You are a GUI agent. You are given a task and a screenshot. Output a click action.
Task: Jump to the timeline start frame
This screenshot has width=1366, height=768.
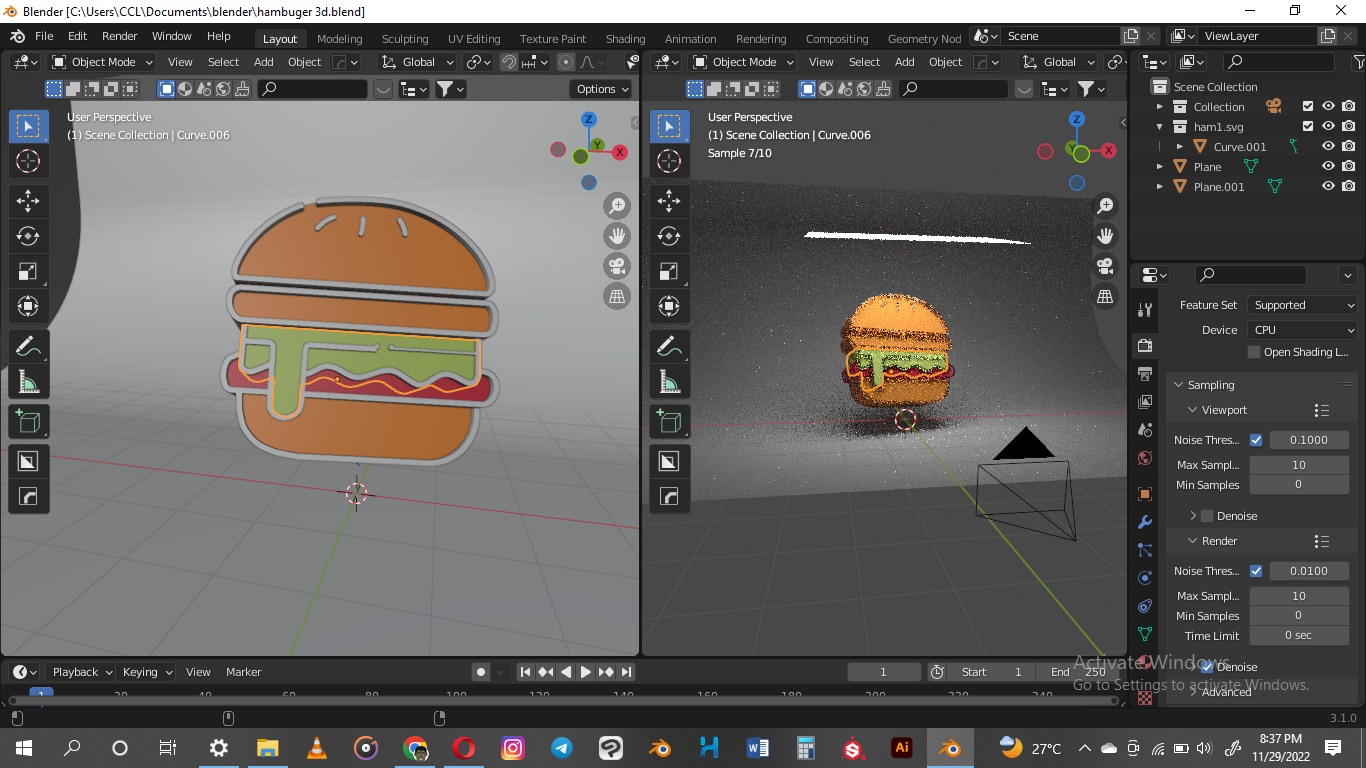click(525, 672)
